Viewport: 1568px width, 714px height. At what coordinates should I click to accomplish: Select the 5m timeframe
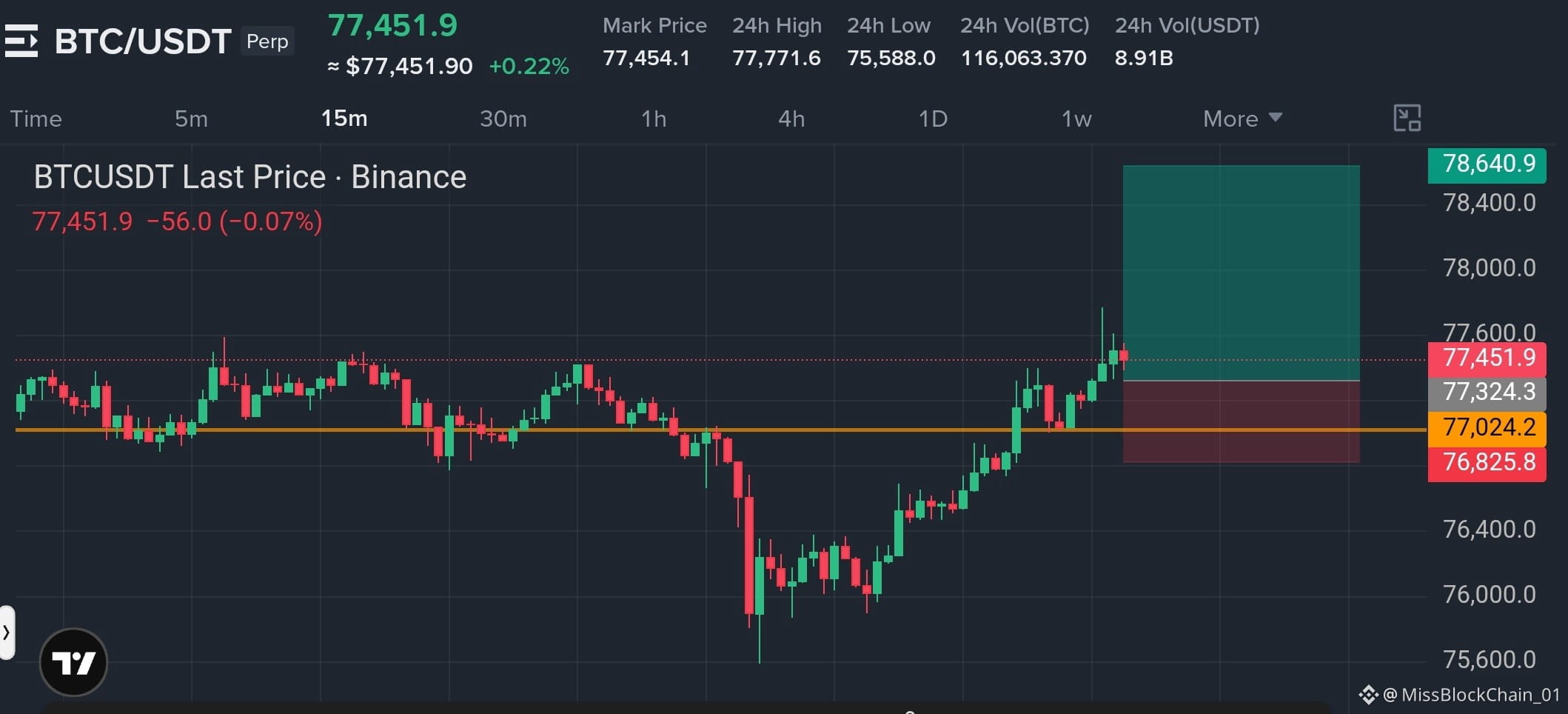click(191, 119)
